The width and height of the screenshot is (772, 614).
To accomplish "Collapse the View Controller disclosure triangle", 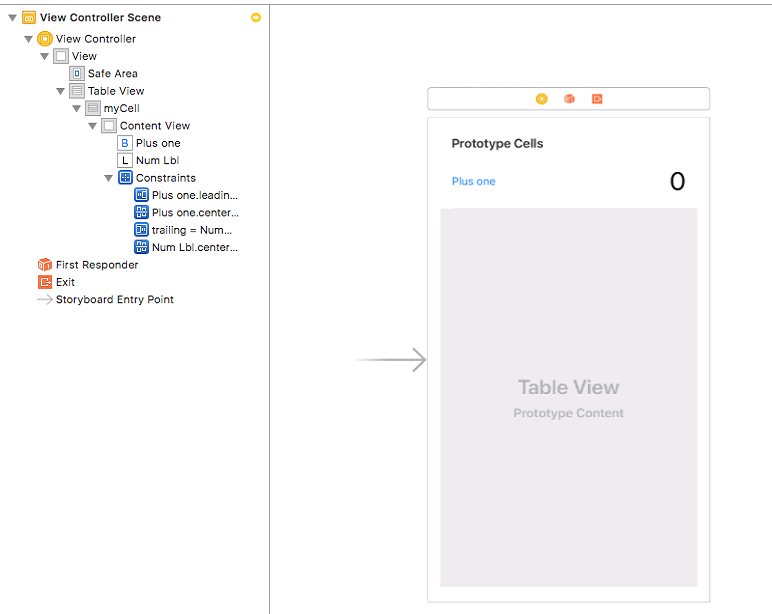I will [x=29, y=39].
